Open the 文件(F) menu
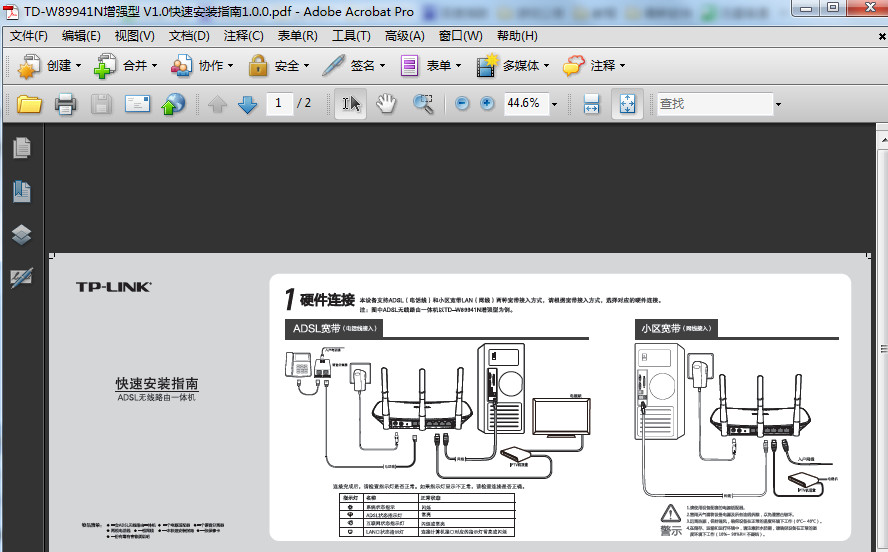The height and width of the screenshot is (552, 888). coord(28,36)
